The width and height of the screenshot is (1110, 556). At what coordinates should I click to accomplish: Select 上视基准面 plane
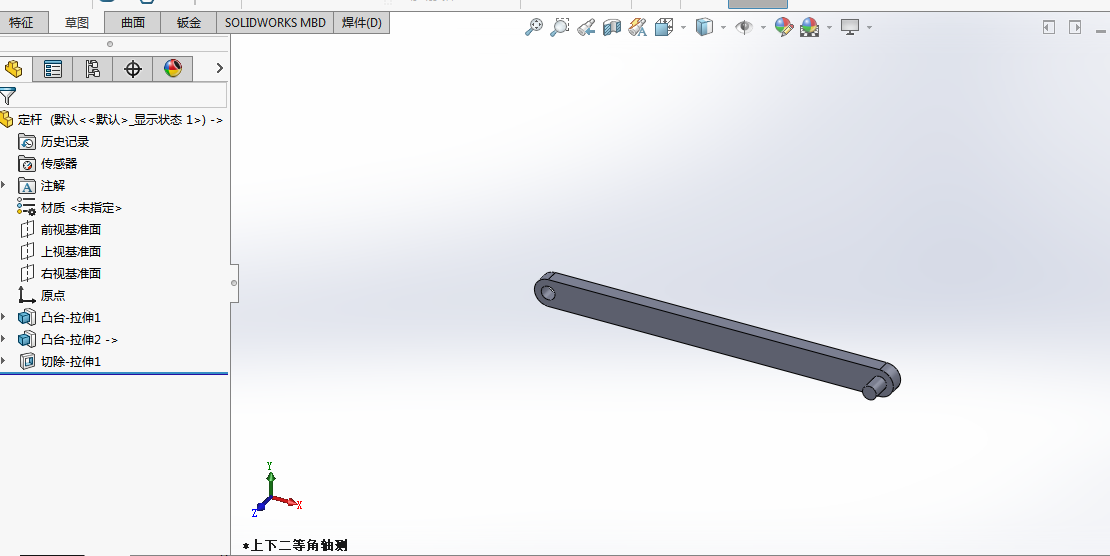71,251
